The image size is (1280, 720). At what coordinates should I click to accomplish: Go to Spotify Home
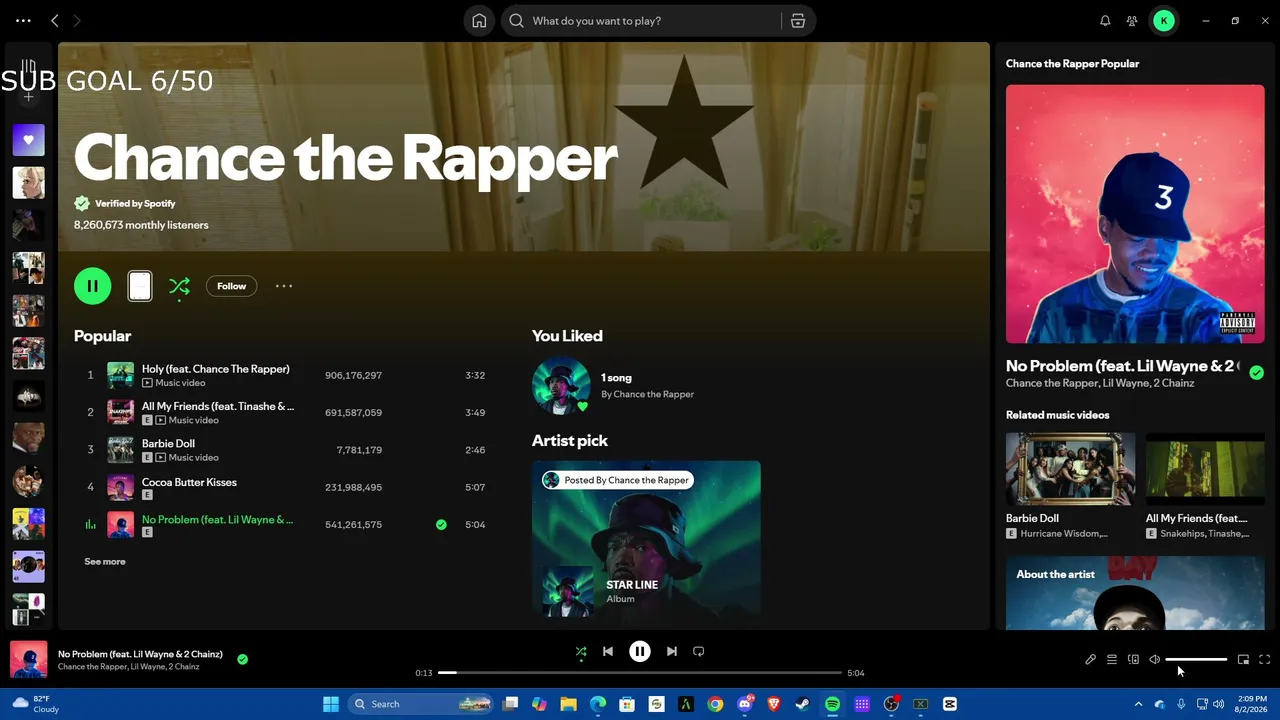tap(479, 21)
